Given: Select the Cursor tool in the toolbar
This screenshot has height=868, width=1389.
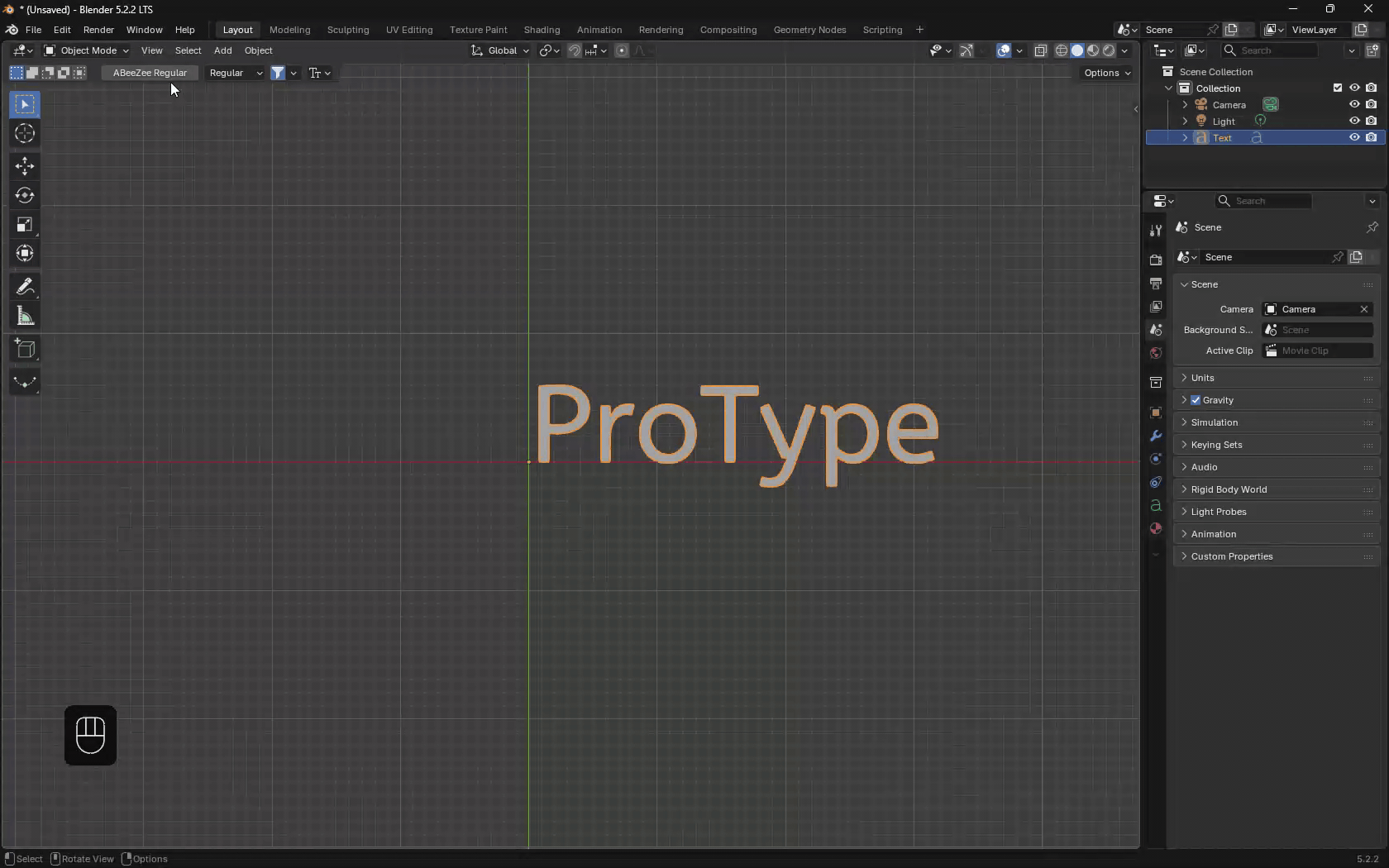Looking at the screenshot, I should click(25, 133).
